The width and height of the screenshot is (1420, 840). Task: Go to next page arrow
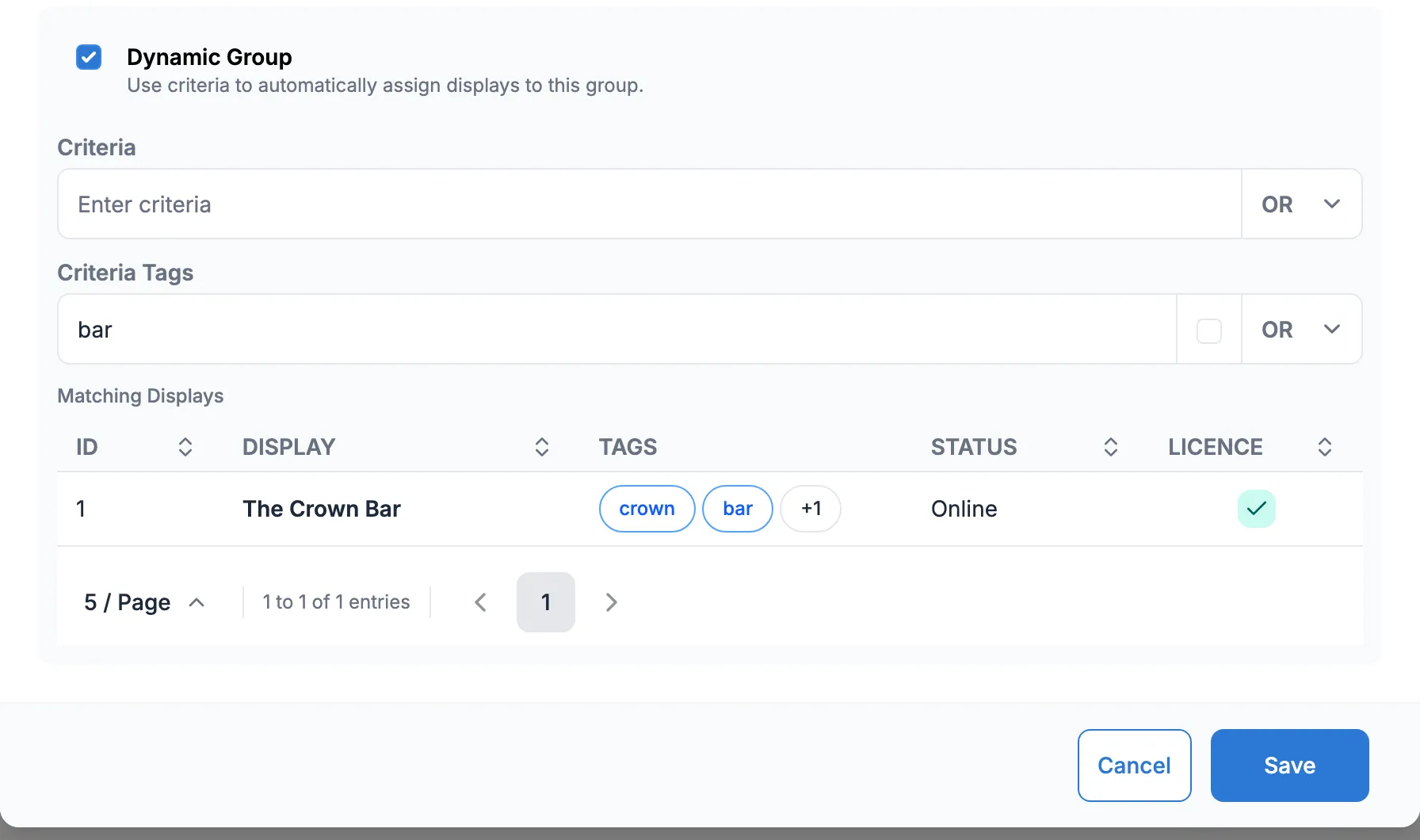pos(611,602)
